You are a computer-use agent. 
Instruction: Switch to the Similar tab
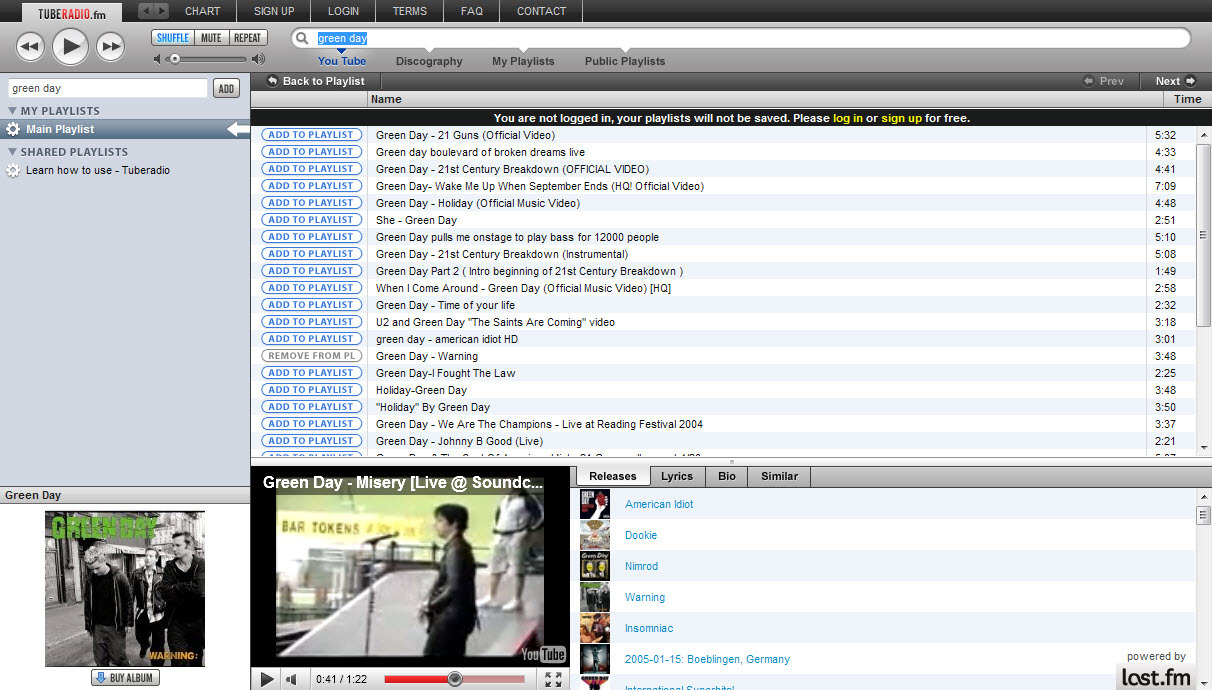point(779,476)
